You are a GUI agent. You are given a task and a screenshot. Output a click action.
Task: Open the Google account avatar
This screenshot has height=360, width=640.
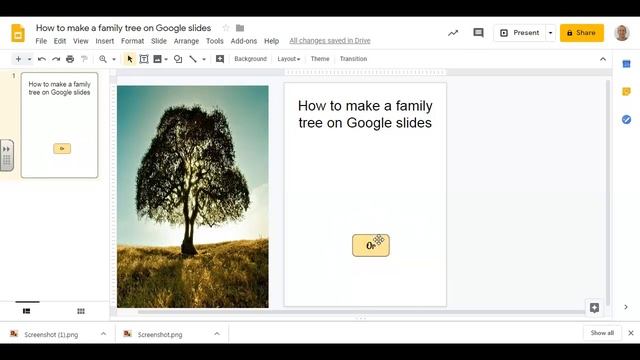622,33
